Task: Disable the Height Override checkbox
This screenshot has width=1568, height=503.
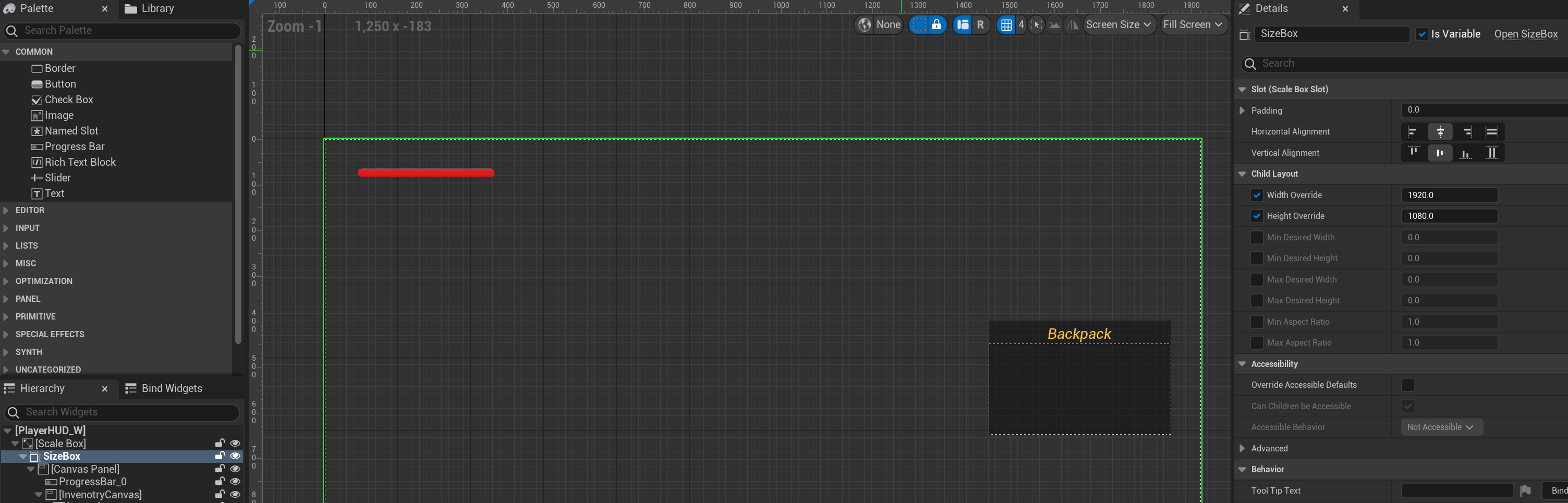Action: [x=1256, y=216]
